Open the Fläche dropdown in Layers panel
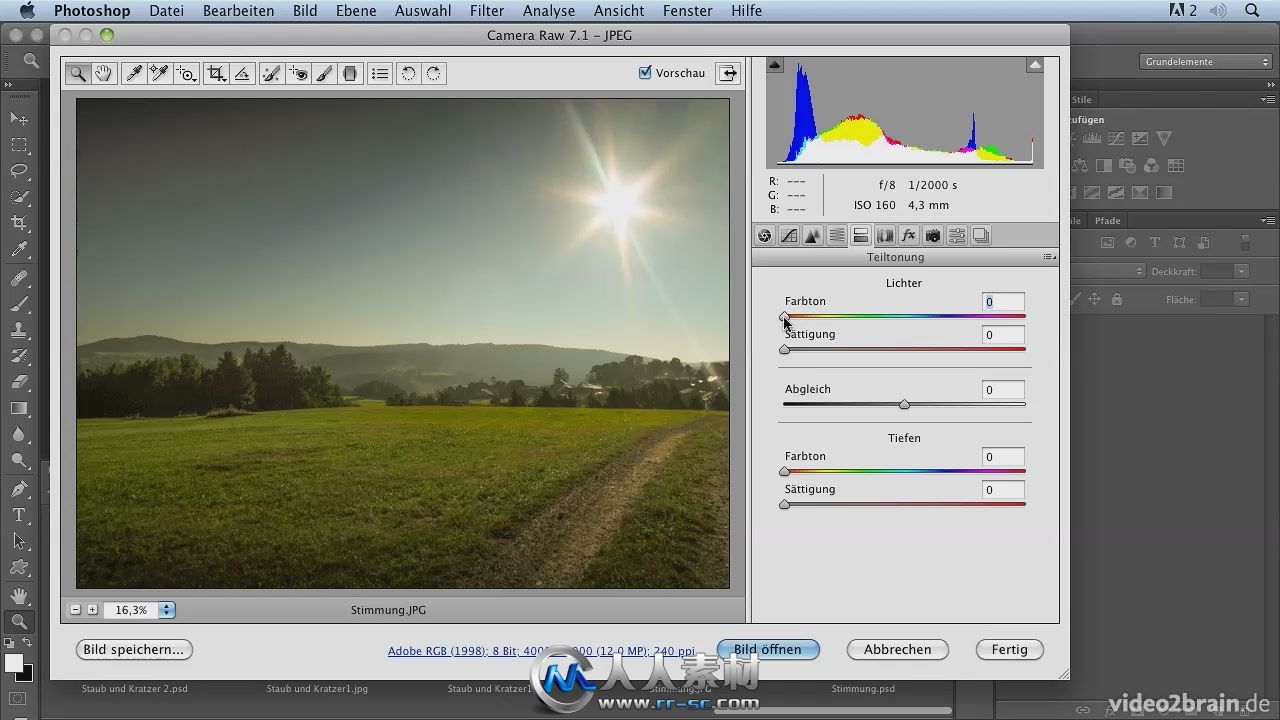 pyautogui.click(x=1242, y=299)
